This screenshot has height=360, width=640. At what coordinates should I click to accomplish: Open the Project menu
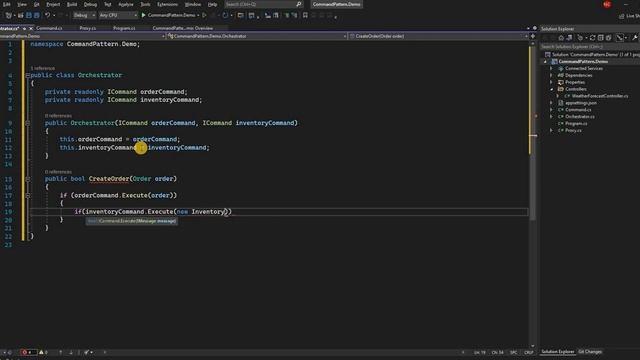53,4
